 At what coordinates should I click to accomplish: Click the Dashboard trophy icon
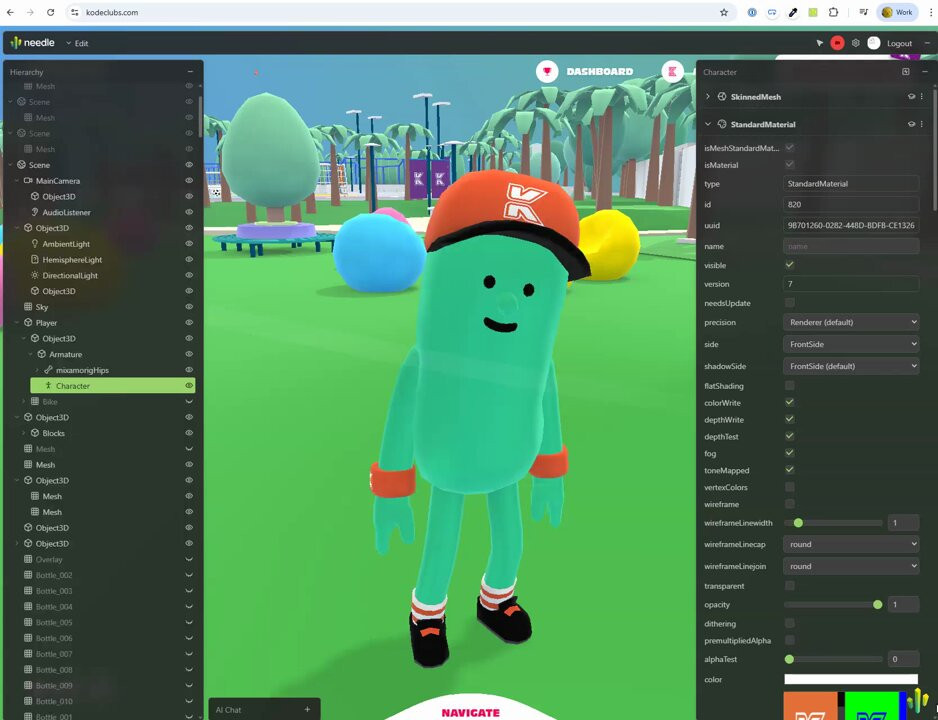point(546,71)
